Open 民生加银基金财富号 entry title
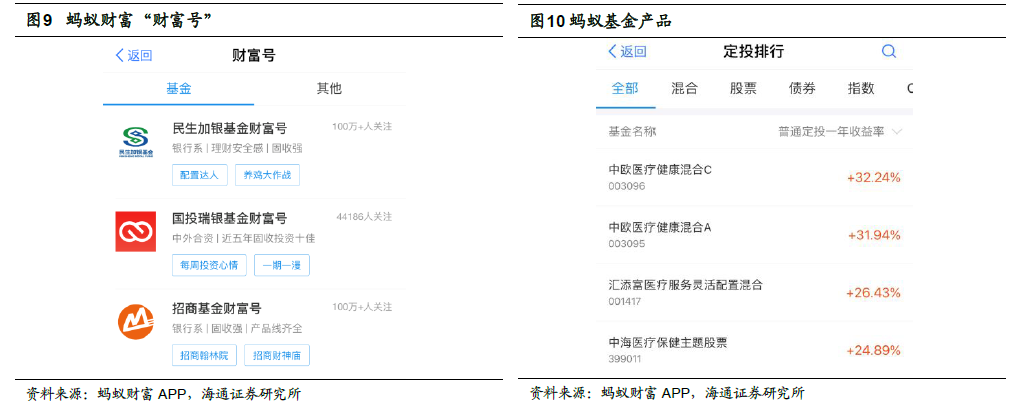Image resolution: width=1015 pixels, height=409 pixels. (229, 129)
